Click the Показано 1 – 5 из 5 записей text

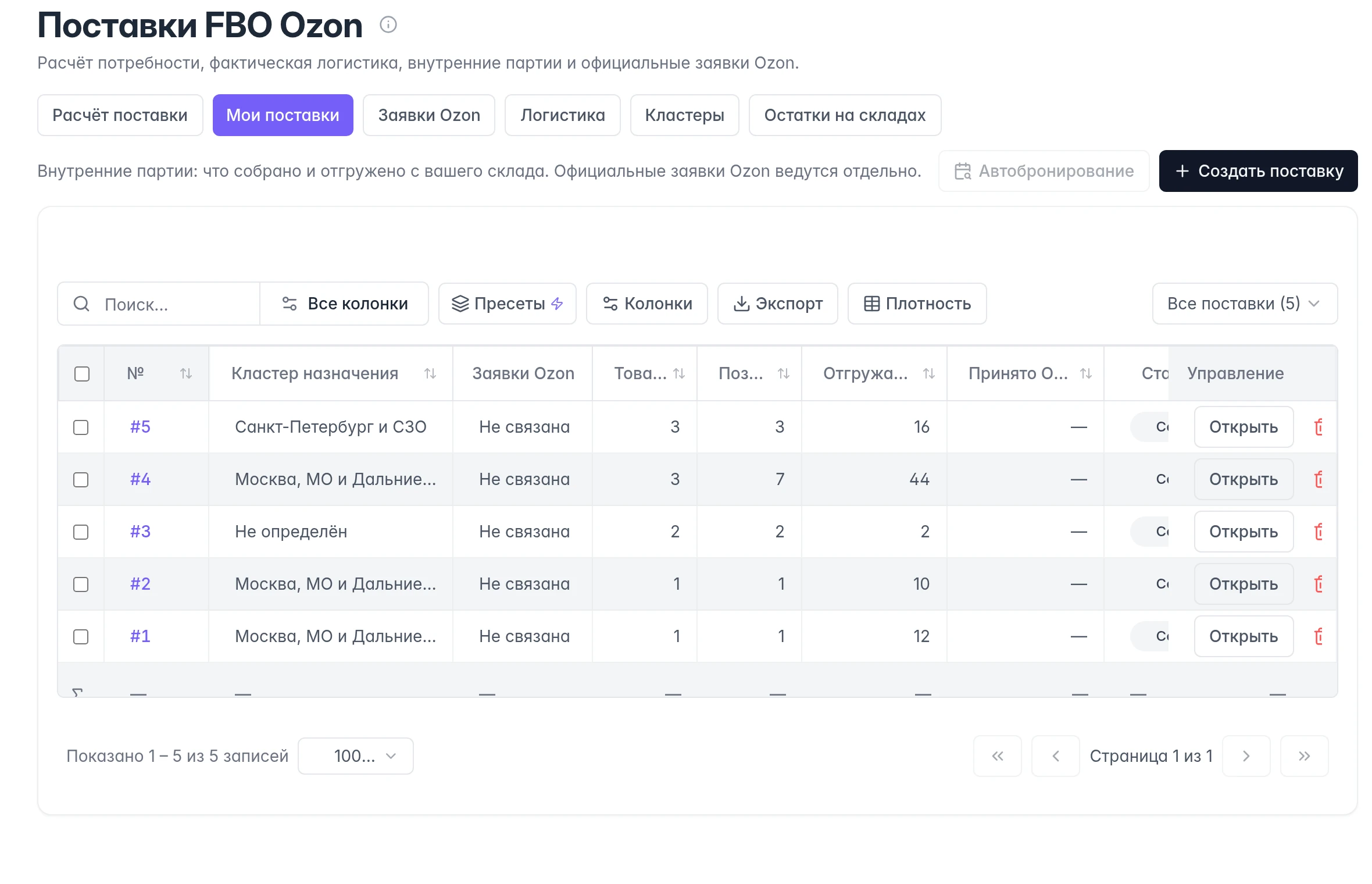tap(177, 756)
